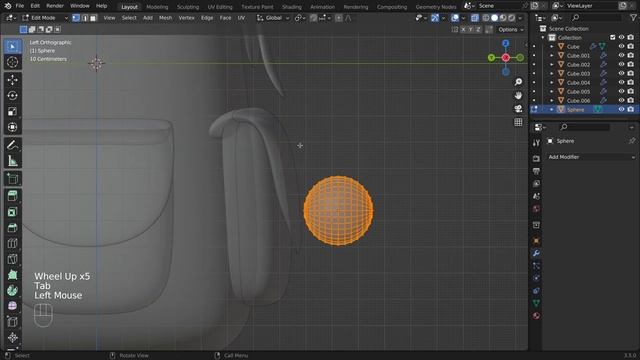Select the Spin tool
This screenshot has height=360, width=640.
pos(13,291)
